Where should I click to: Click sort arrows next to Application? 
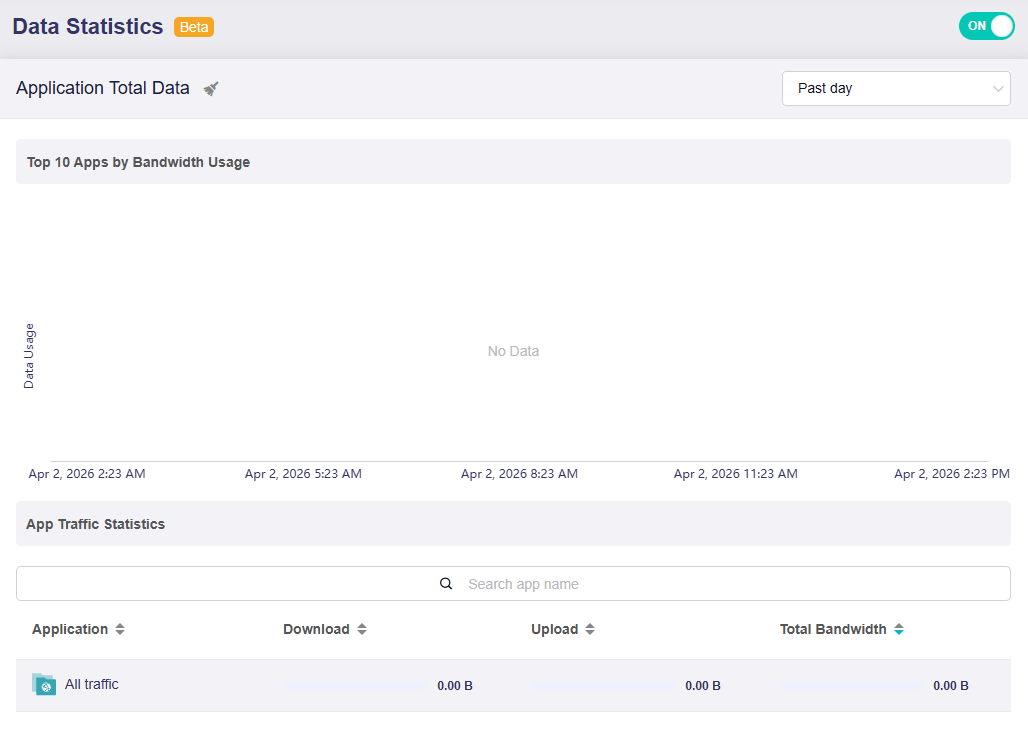[120, 630]
